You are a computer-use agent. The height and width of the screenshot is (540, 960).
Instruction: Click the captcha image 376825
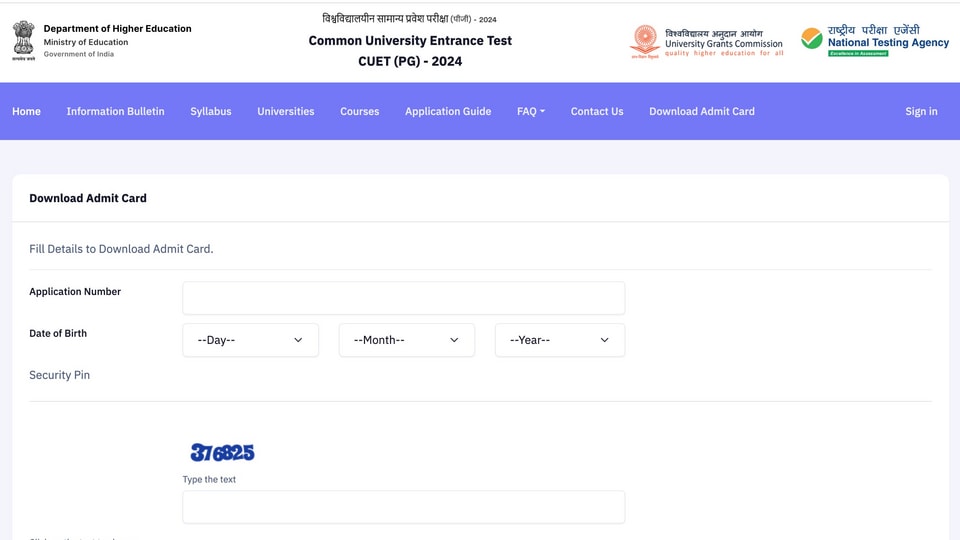coord(222,452)
